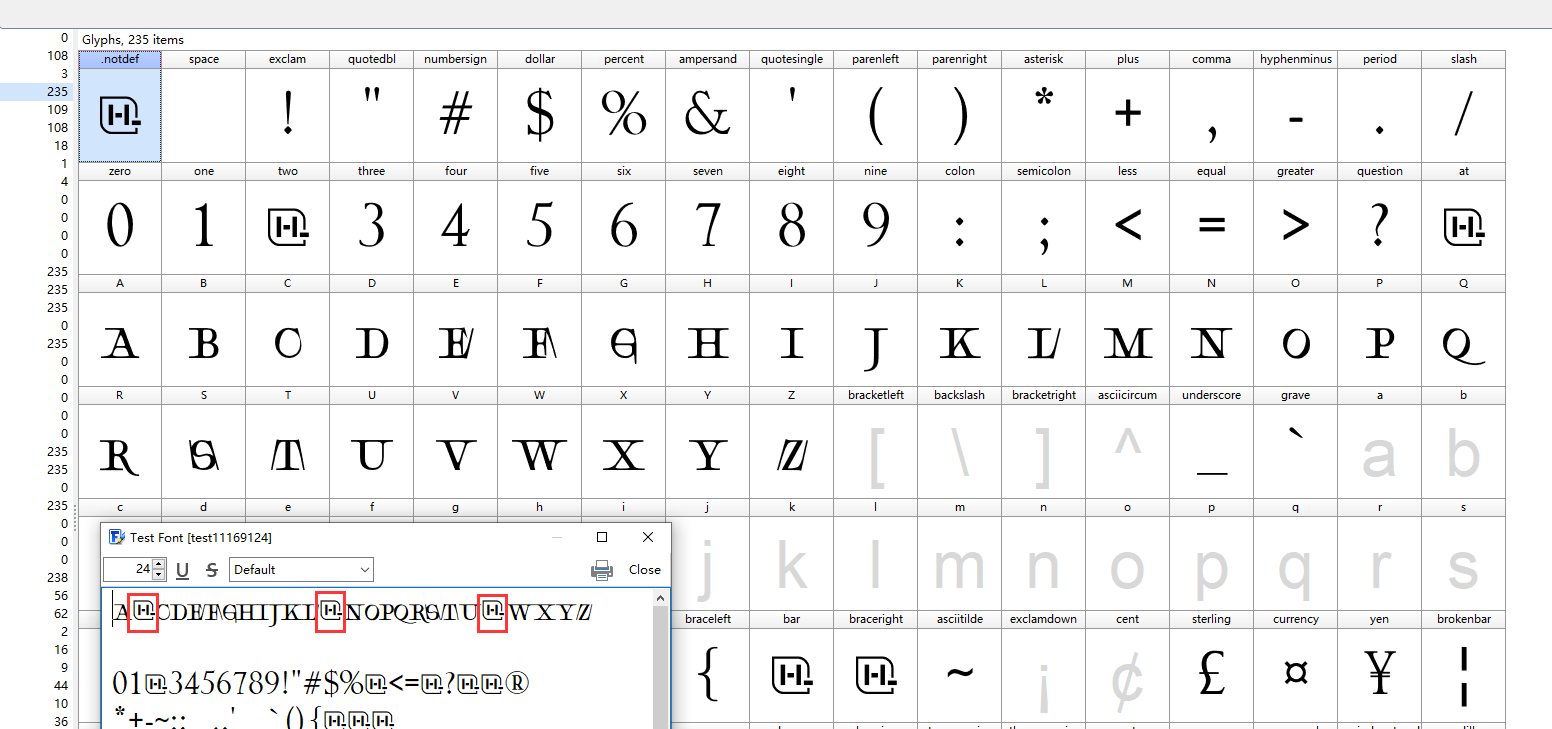1552x729 pixels.
Task: Select the asciicircum glyph cell
Action: pyautogui.click(x=1128, y=443)
